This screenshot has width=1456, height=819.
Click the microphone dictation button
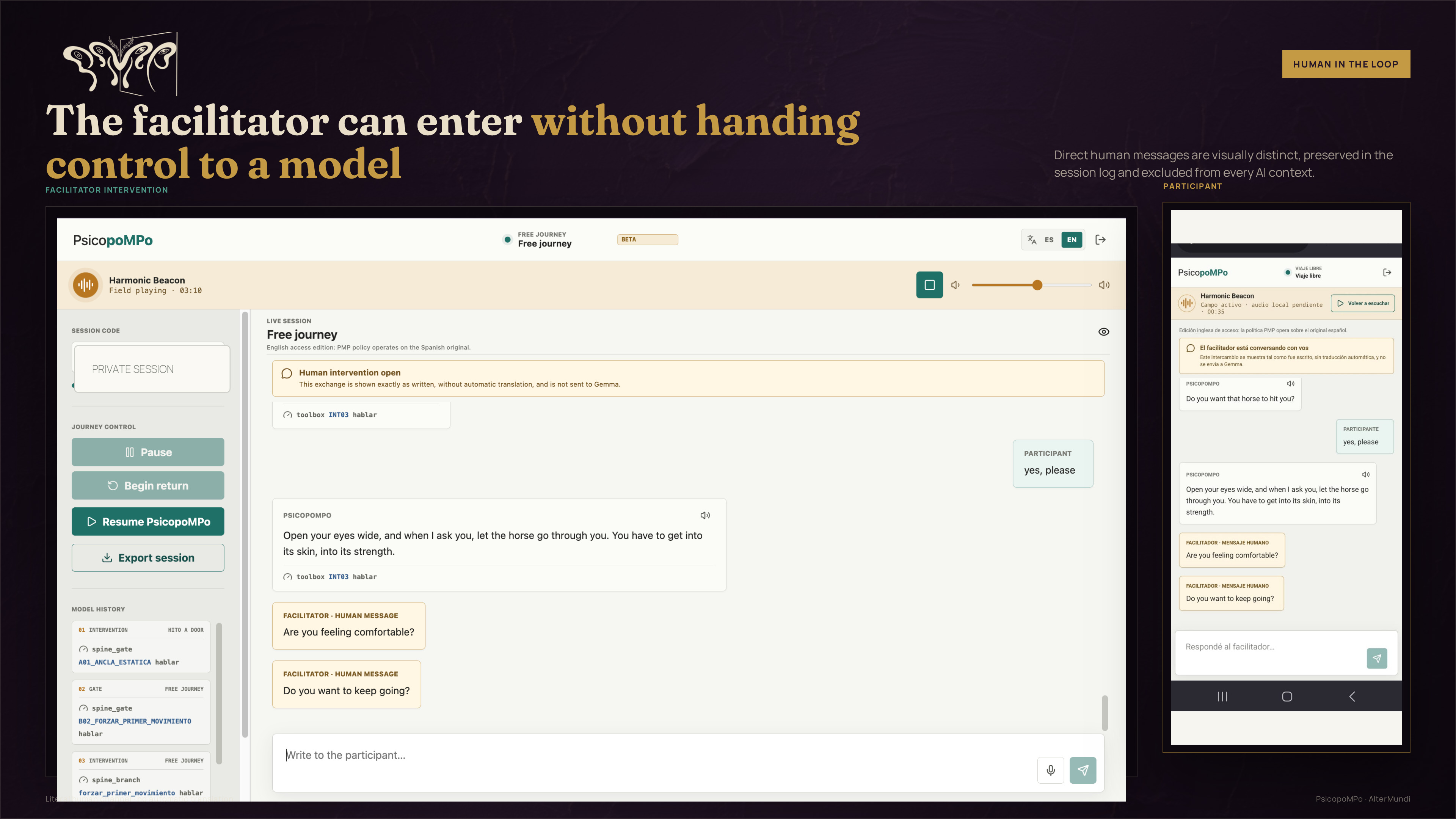(1051, 770)
